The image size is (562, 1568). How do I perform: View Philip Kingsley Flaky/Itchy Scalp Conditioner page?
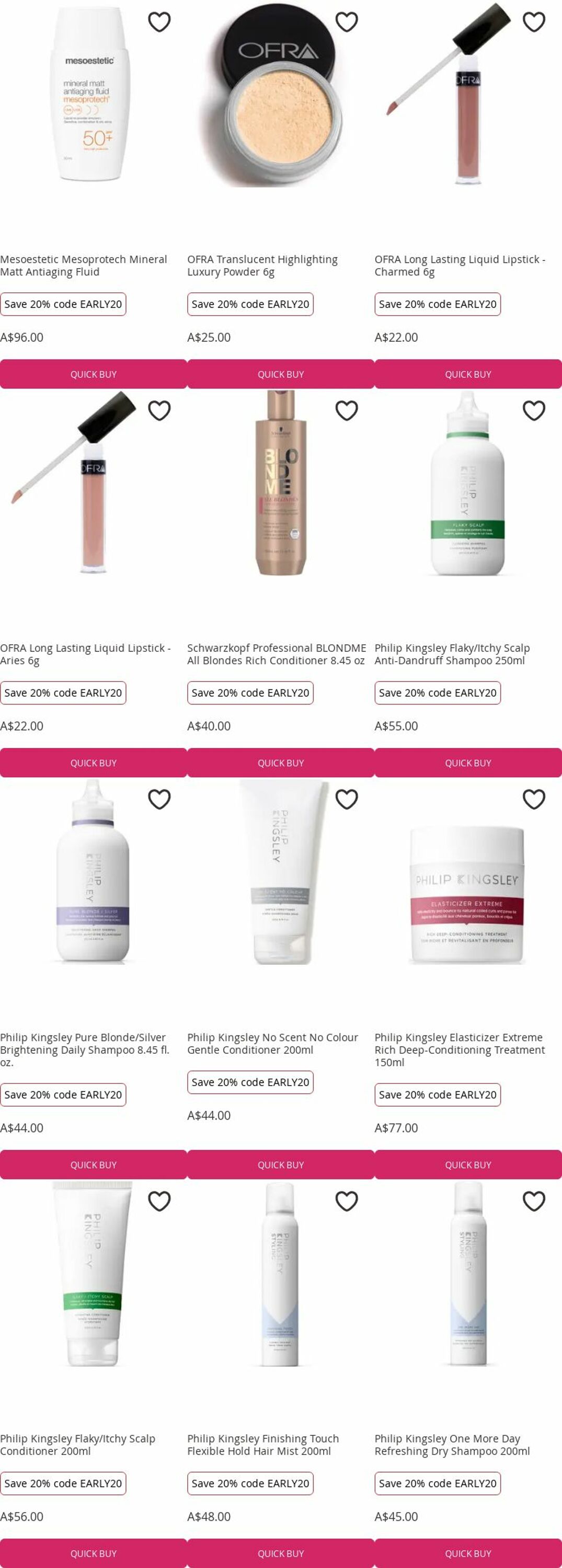(78, 1445)
